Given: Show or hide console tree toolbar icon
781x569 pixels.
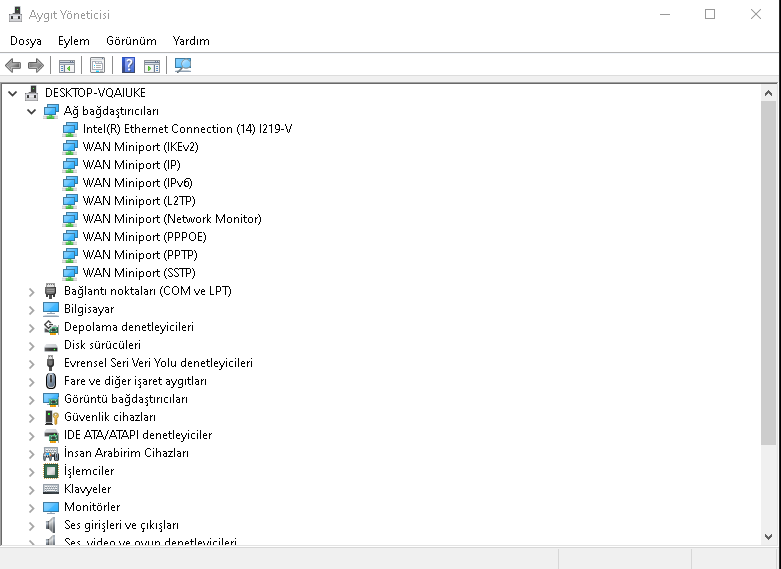Looking at the screenshot, I should (x=67, y=65).
